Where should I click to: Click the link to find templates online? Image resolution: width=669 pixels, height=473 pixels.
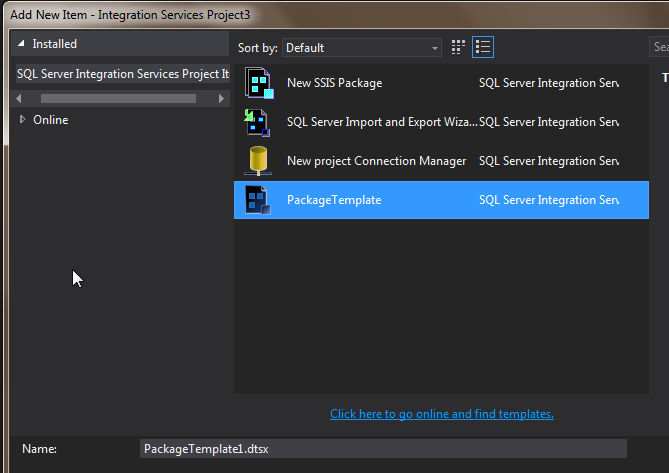441,414
